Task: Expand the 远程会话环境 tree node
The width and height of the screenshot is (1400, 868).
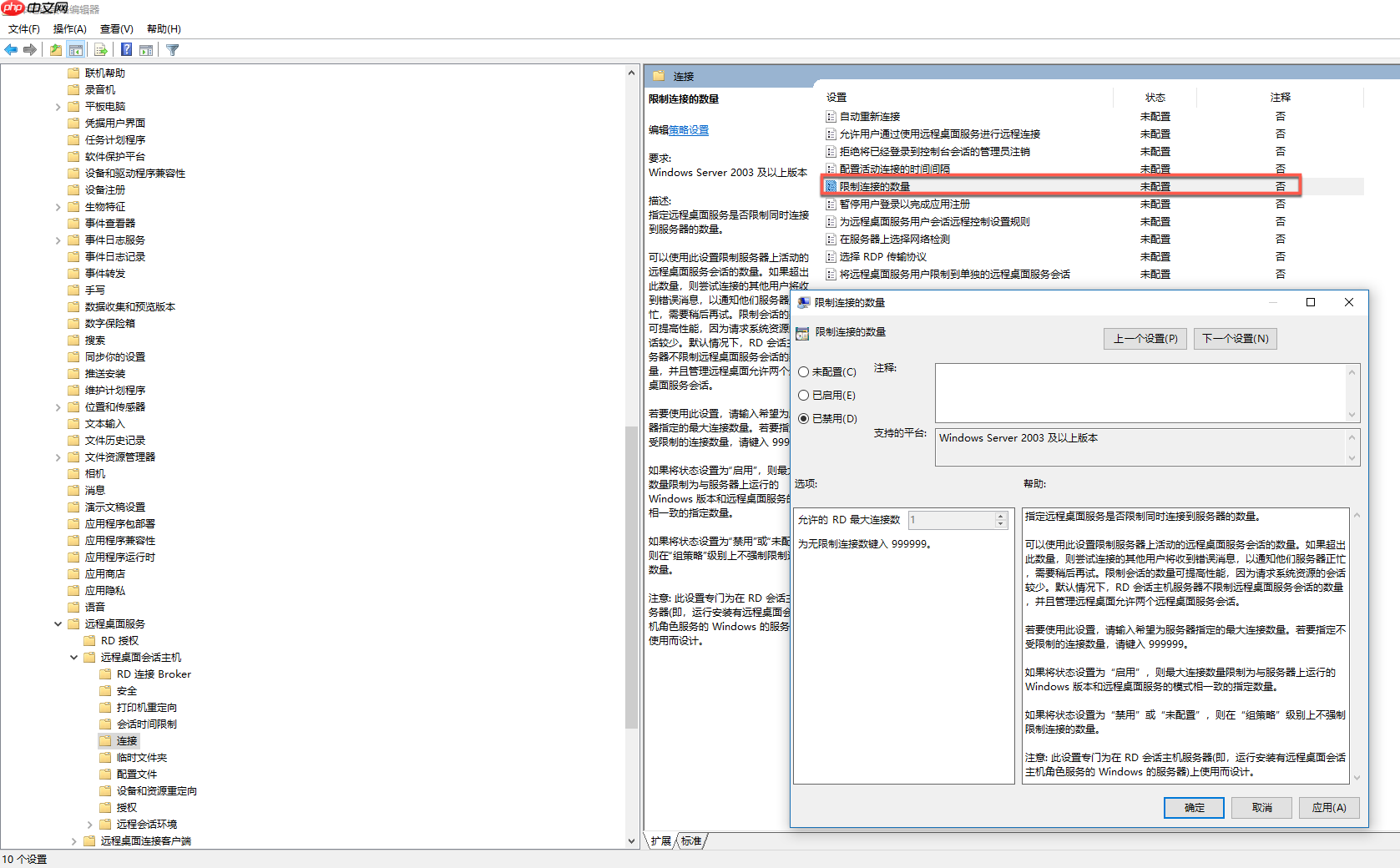Action: (89, 825)
